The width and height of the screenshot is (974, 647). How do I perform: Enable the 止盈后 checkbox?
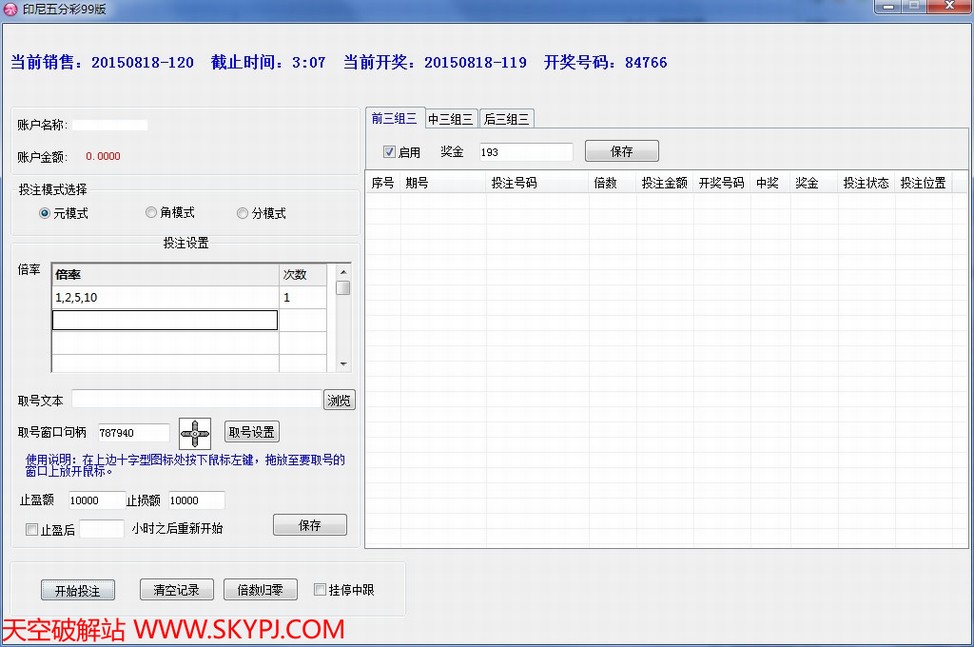[x=32, y=530]
